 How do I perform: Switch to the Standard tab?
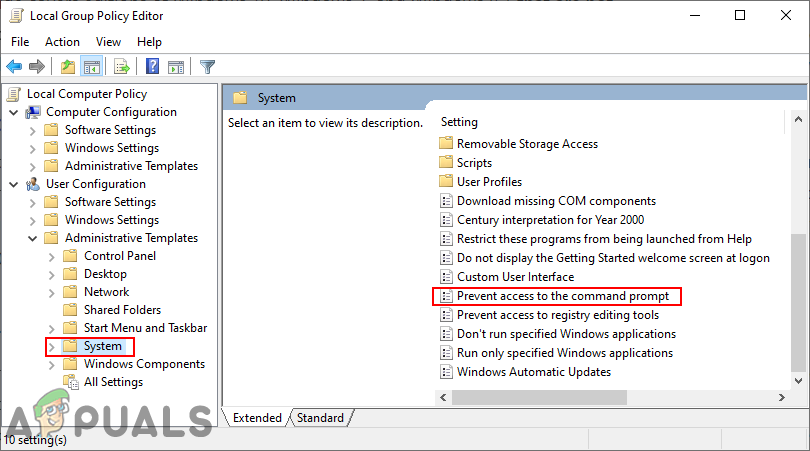[x=320, y=418]
